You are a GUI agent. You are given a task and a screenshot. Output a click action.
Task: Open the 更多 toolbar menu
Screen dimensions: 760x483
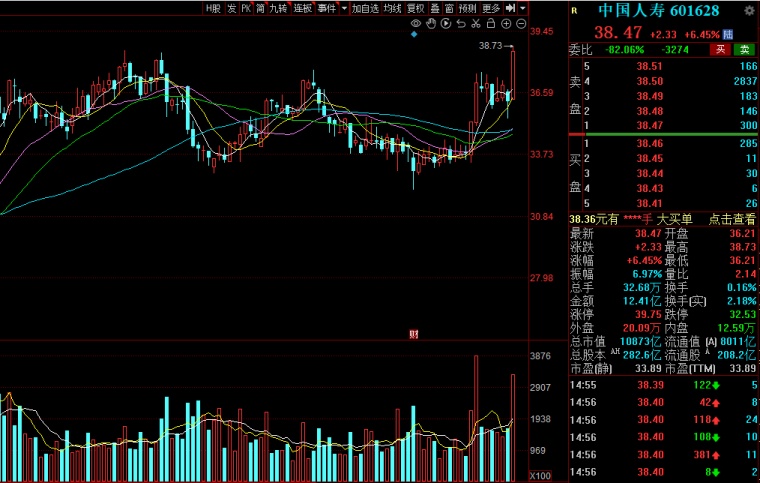pyautogui.click(x=491, y=8)
